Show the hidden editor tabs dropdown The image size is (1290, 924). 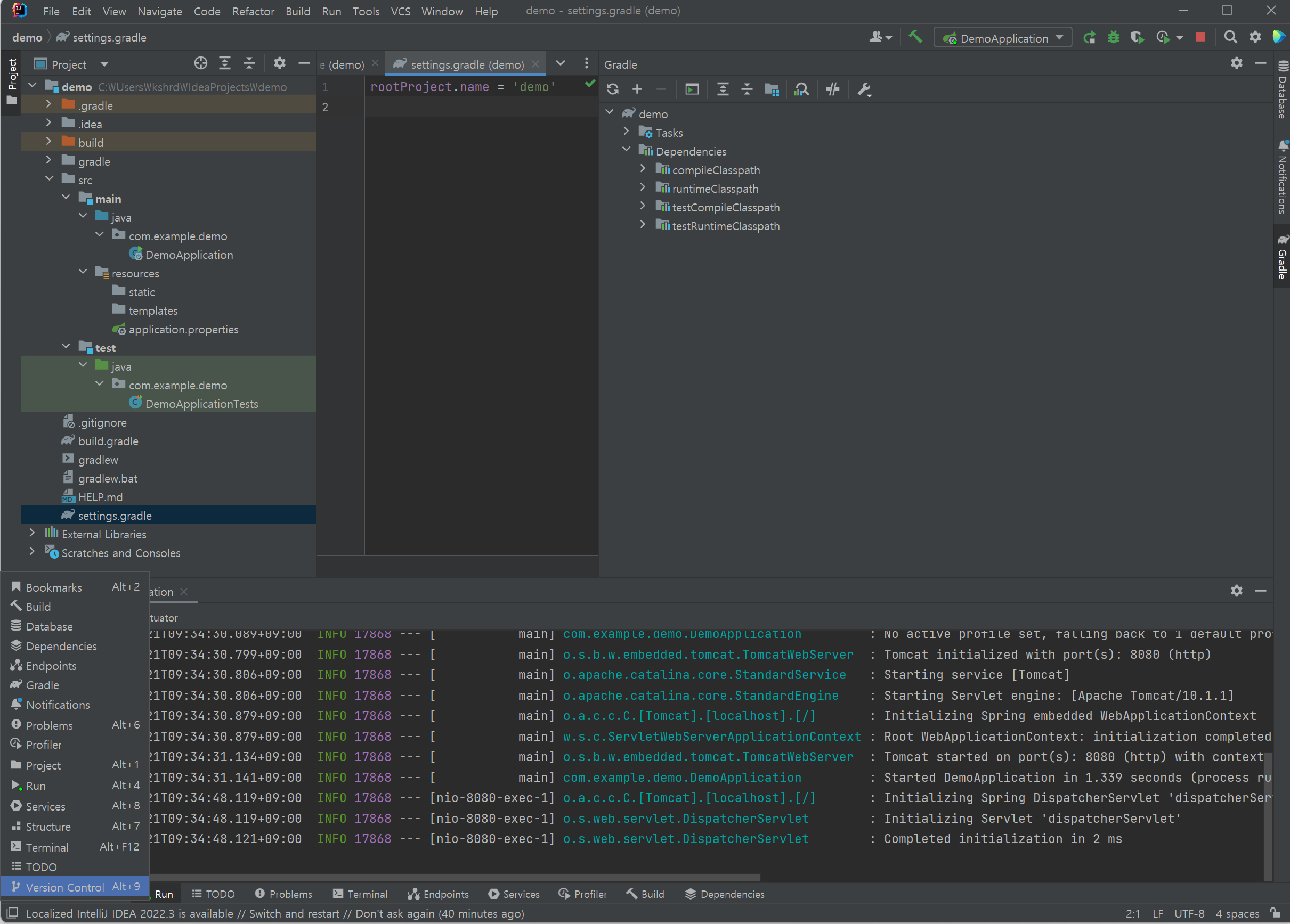pyautogui.click(x=560, y=64)
